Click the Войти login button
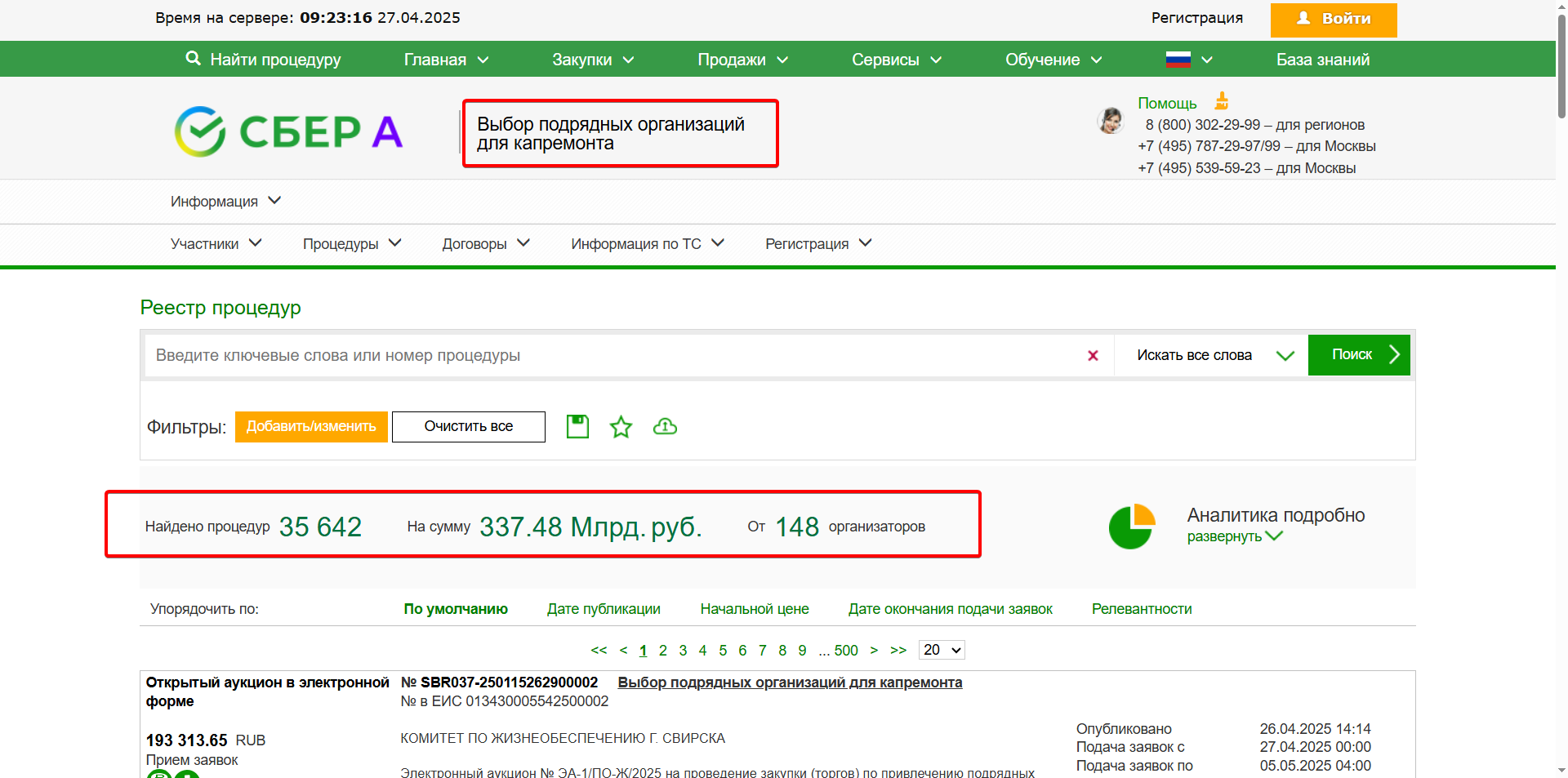Image resolution: width=1568 pixels, height=778 pixels. coord(1334,19)
